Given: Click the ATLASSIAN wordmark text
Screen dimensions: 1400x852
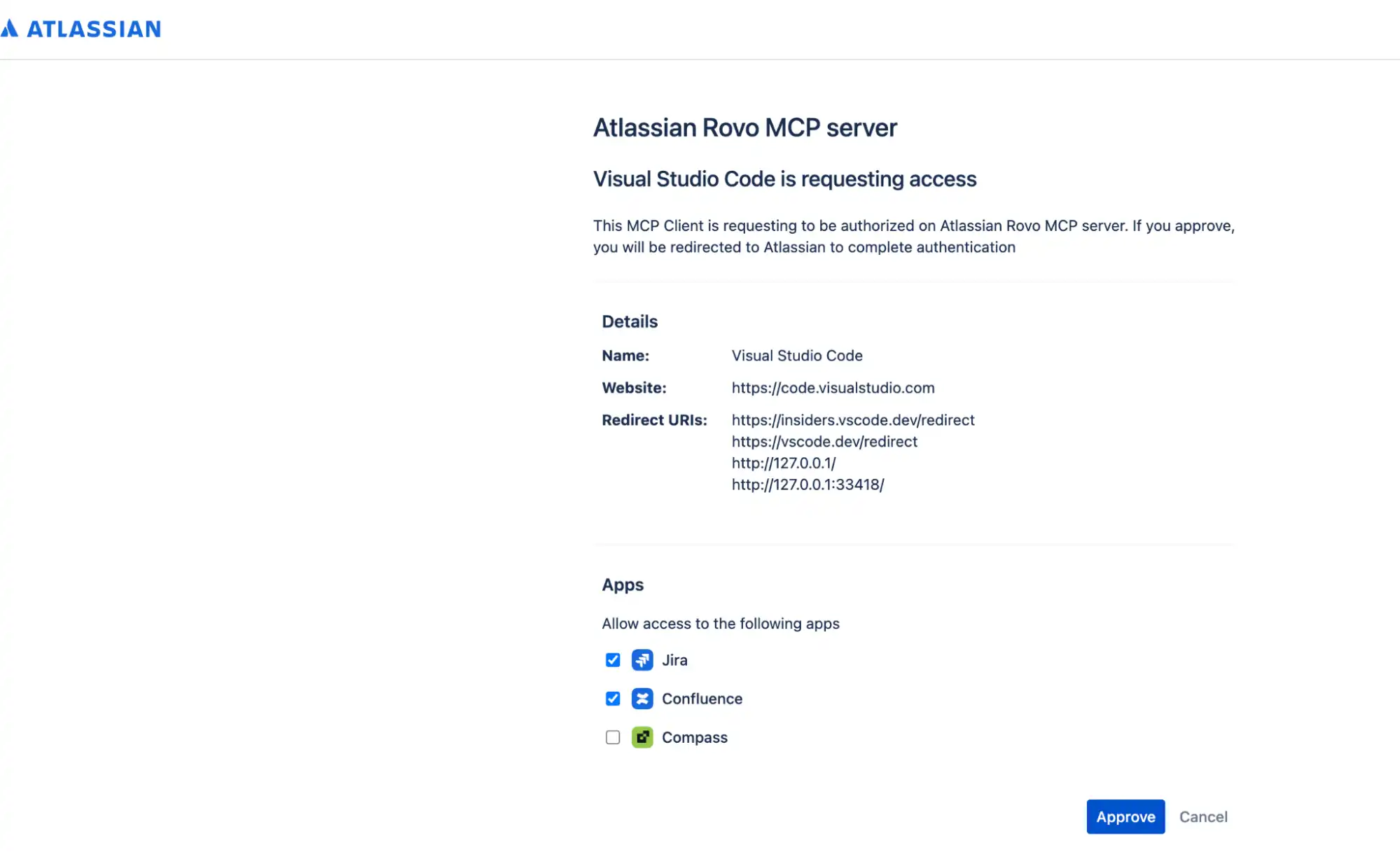Looking at the screenshot, I should pos(94,29).
